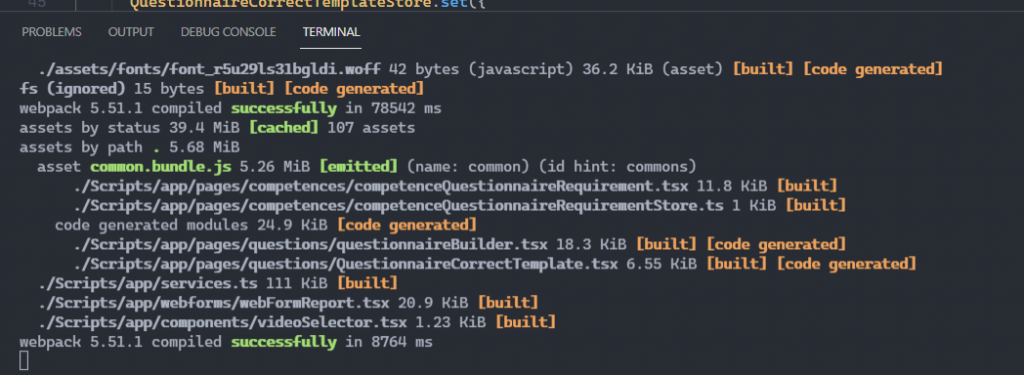Click the terminal cursor prompt block

coord(24,361)
